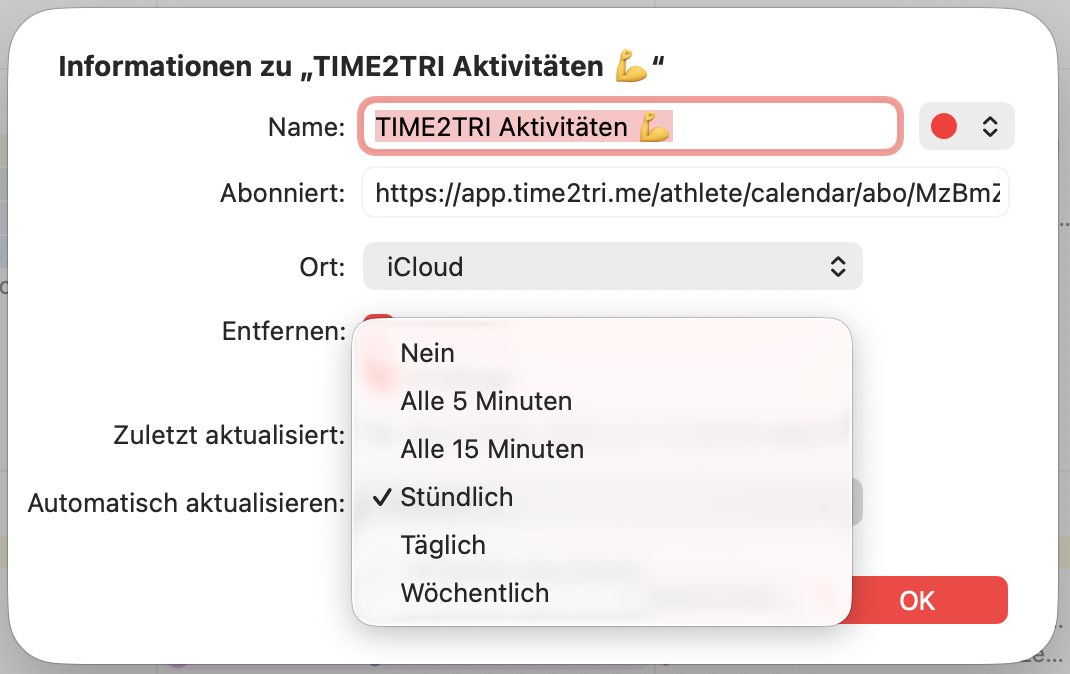1070x674 pixels.
Task: Click the biceps emoji in the dialog title
Action: [x=632, y=67]
